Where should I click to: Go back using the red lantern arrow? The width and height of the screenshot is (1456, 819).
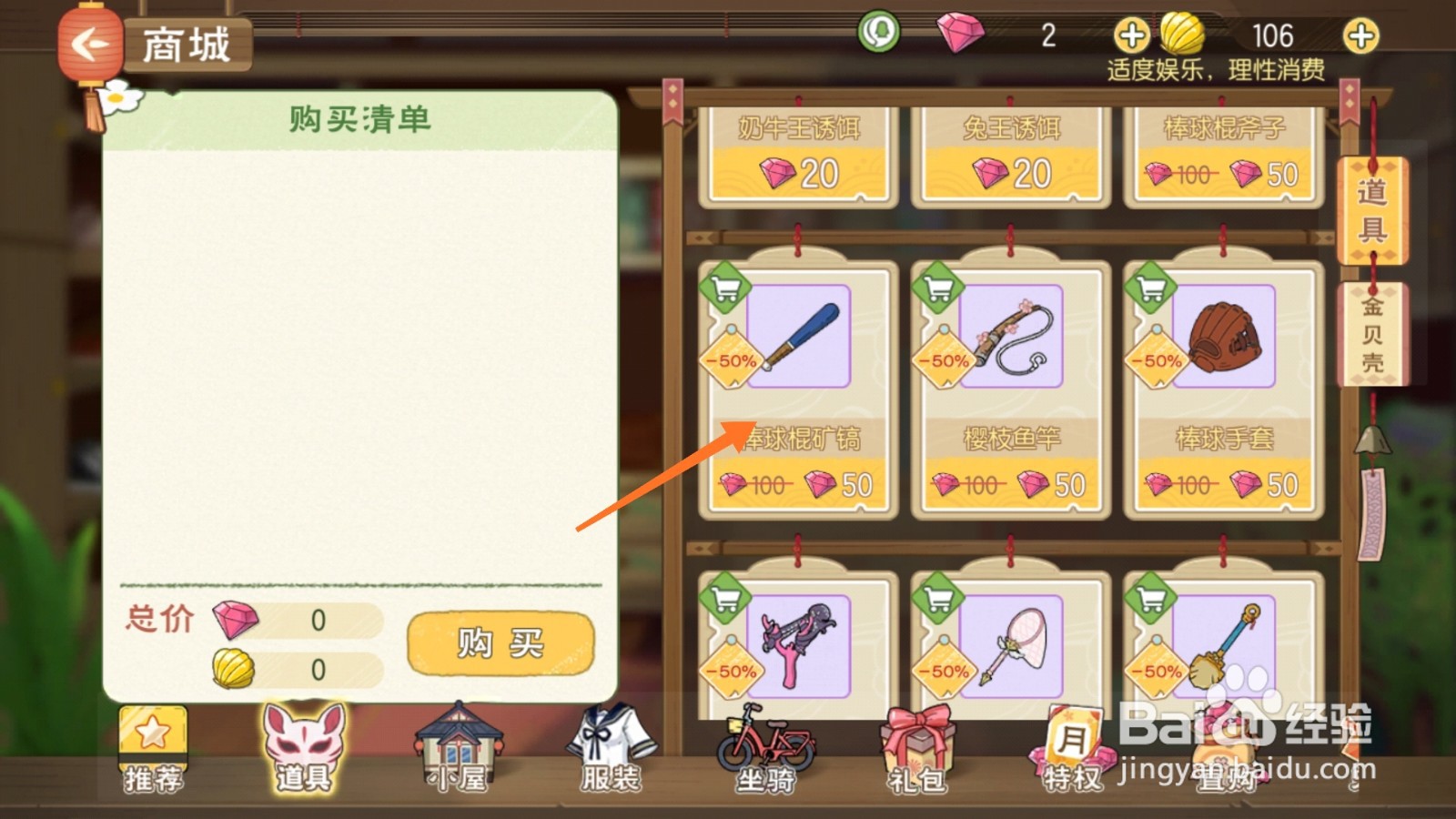(89, 44)
